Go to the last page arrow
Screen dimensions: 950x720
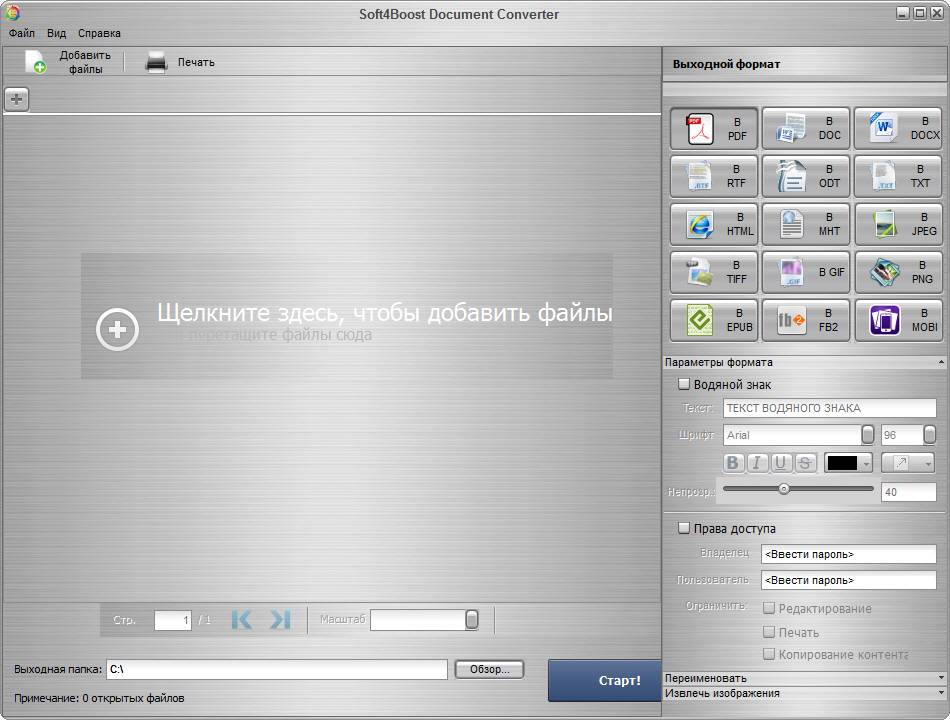[x=280, y=619]
